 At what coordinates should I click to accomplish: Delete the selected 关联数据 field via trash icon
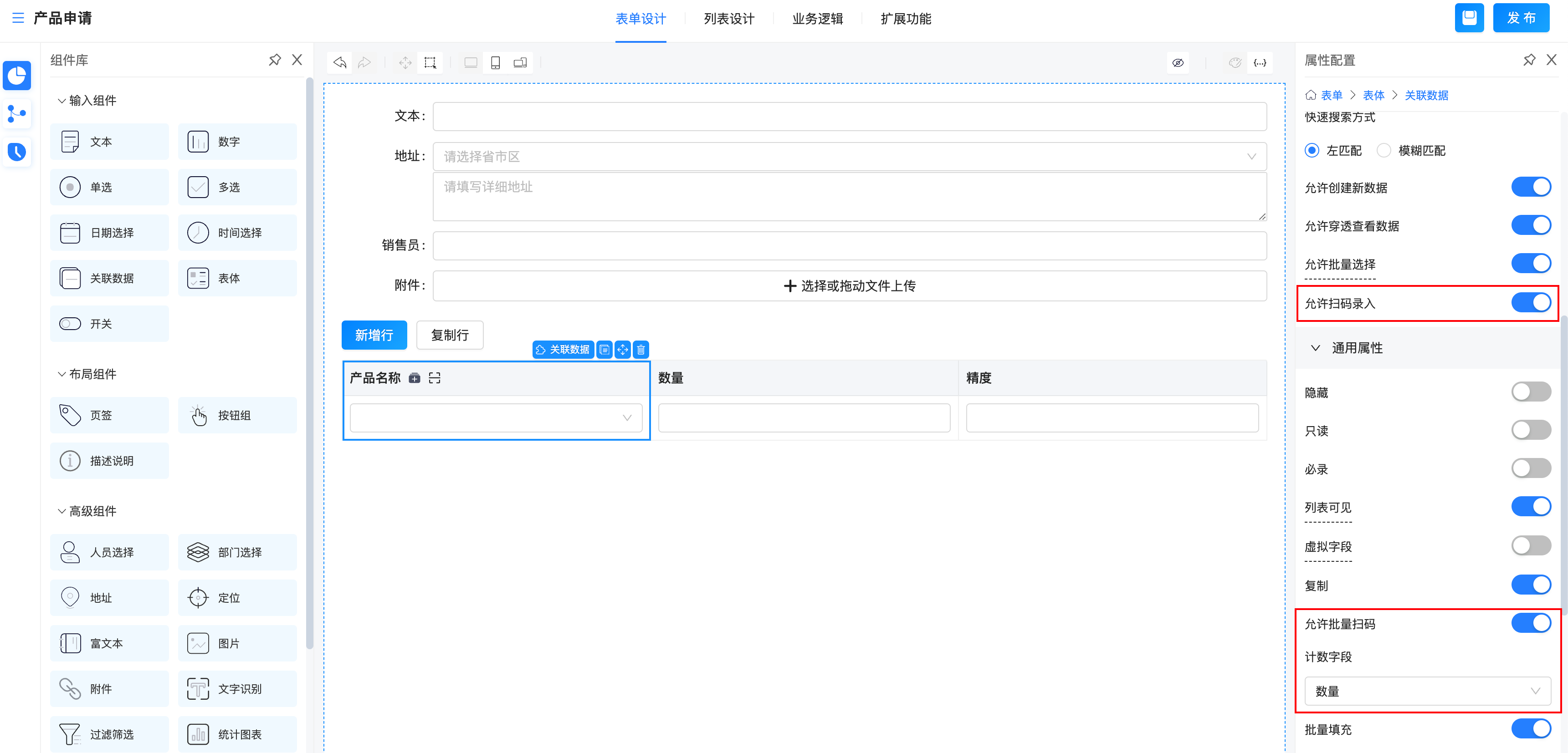tap(641, 349)
